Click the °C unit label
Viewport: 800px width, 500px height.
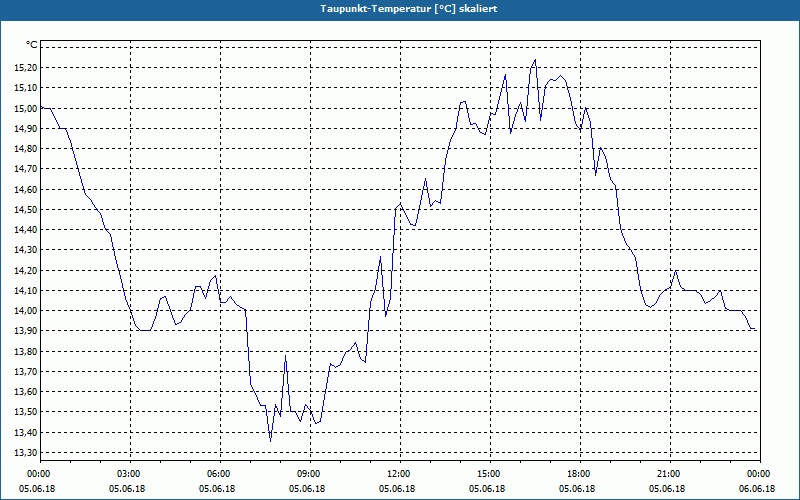[x=32, y=45]
